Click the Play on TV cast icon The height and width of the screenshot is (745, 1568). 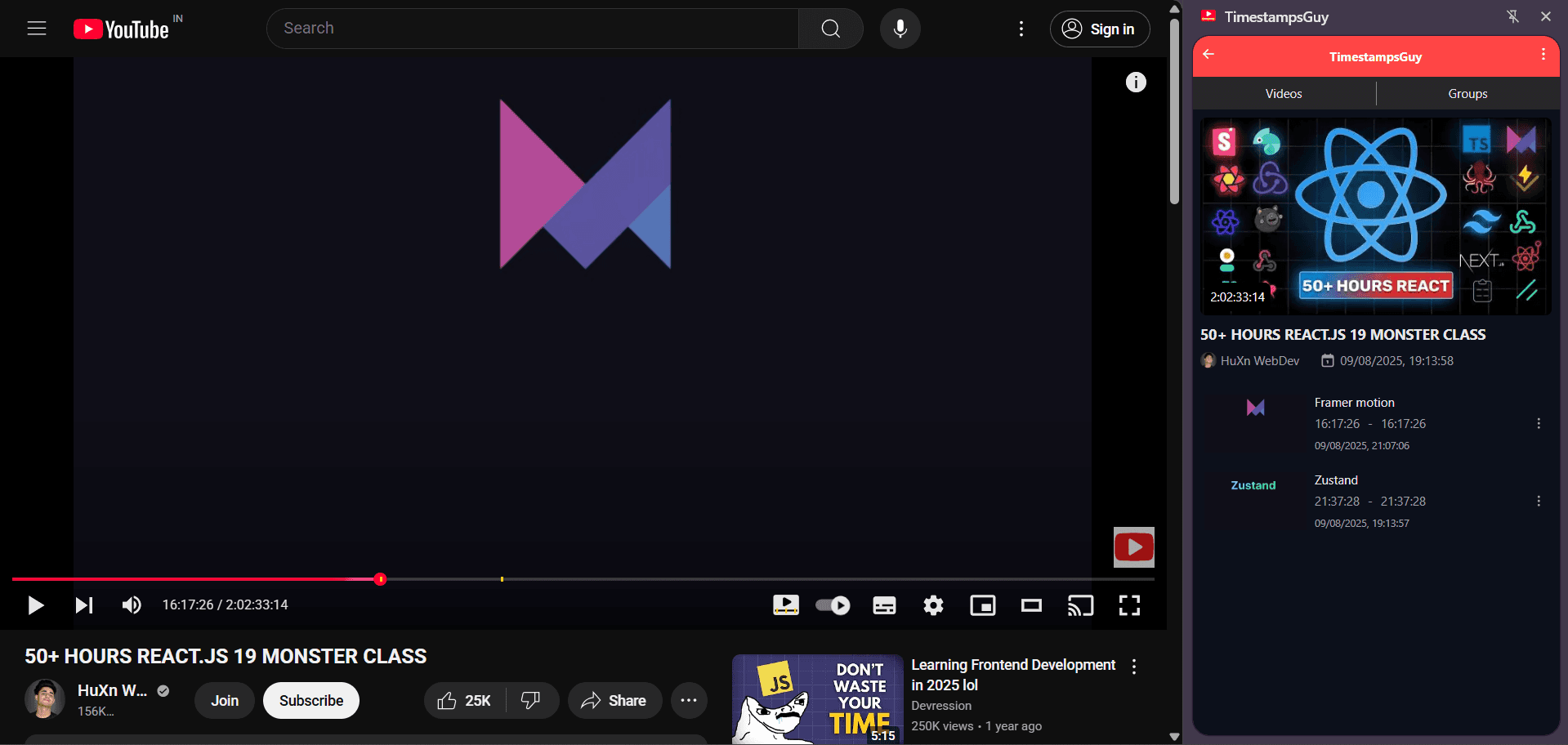1080,605
